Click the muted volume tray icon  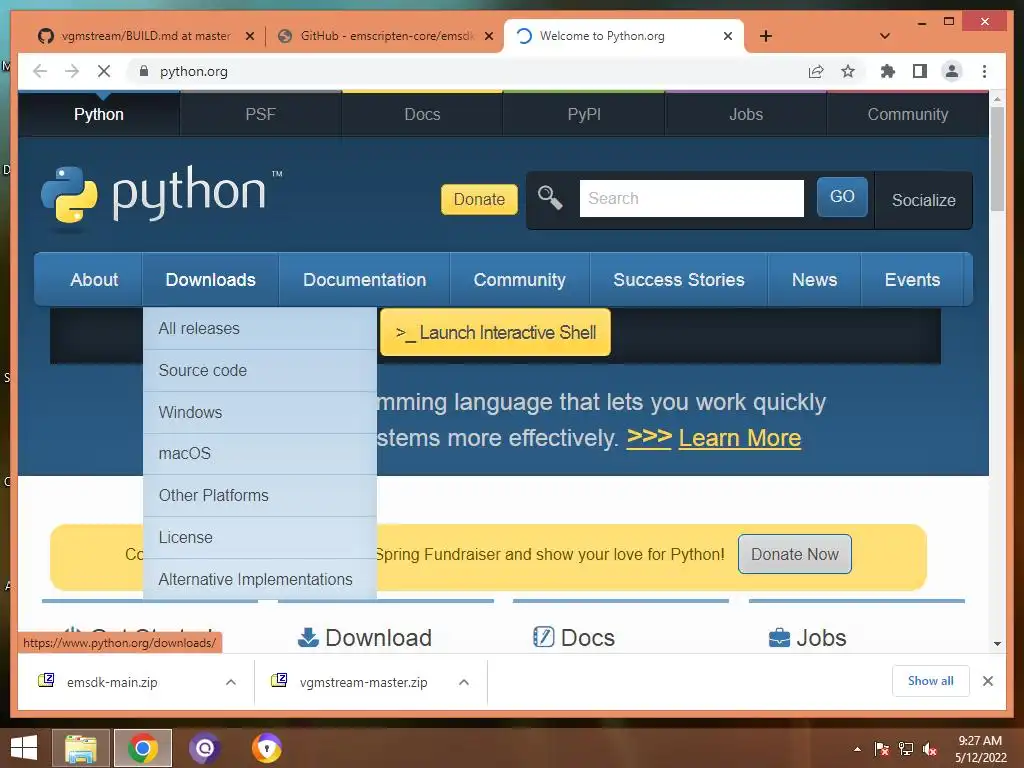click(930, 749)
